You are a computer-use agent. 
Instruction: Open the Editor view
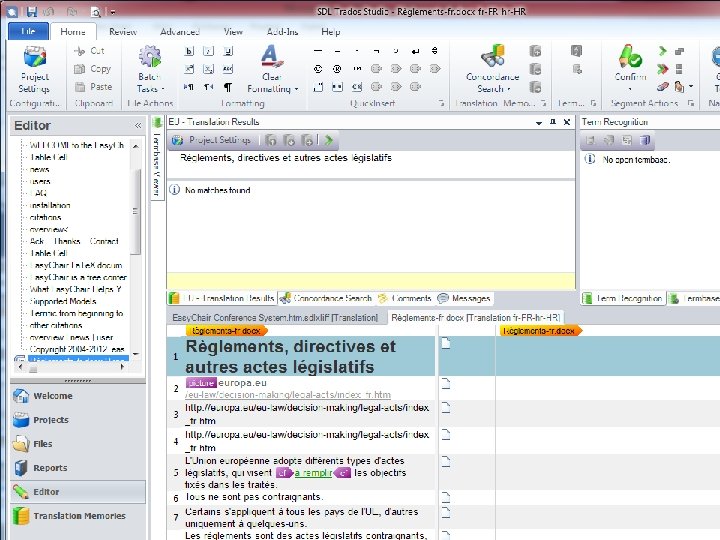pos(78,492)
